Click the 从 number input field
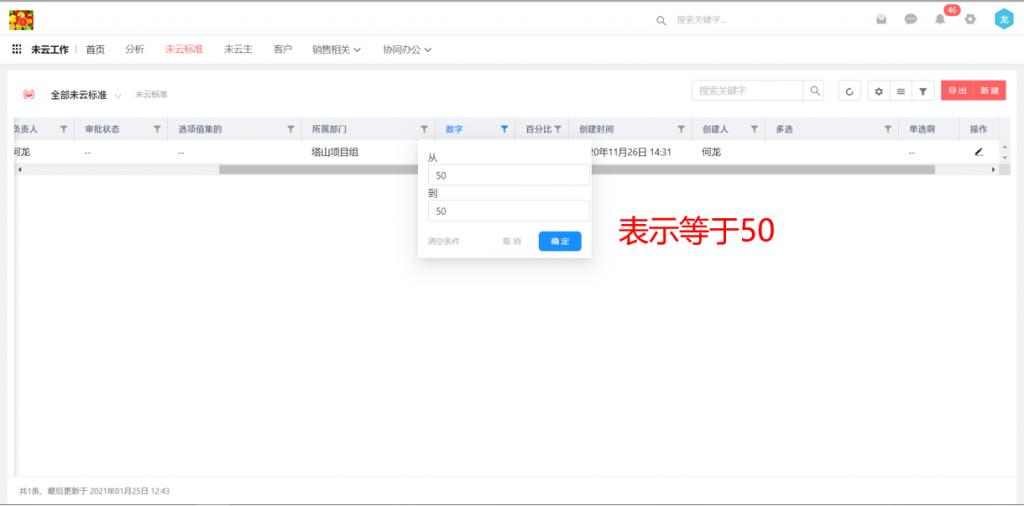The height and width of the screenshot is (506, 1024). point(508,175)
